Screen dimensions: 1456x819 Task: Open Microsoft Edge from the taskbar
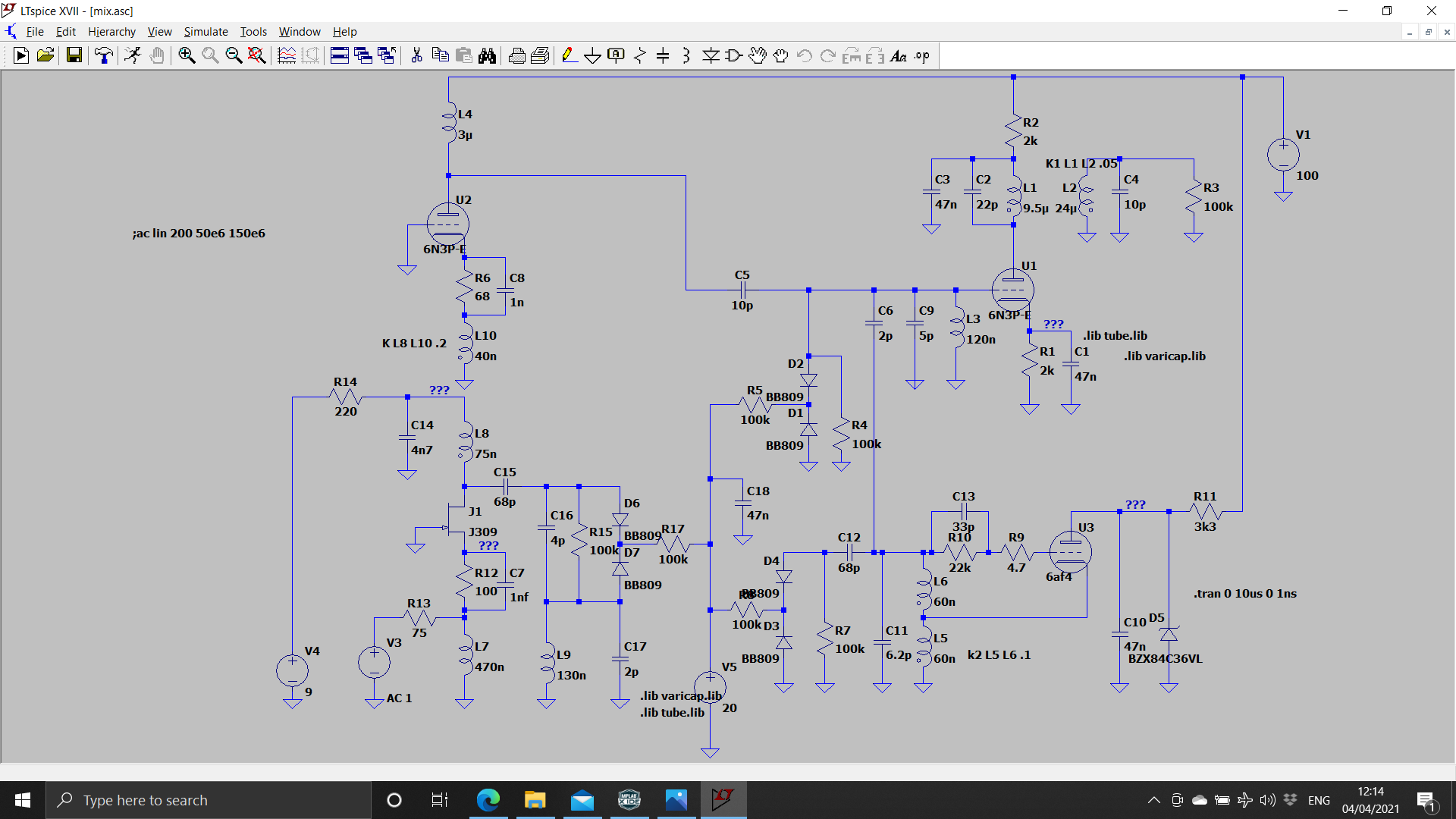488,800
